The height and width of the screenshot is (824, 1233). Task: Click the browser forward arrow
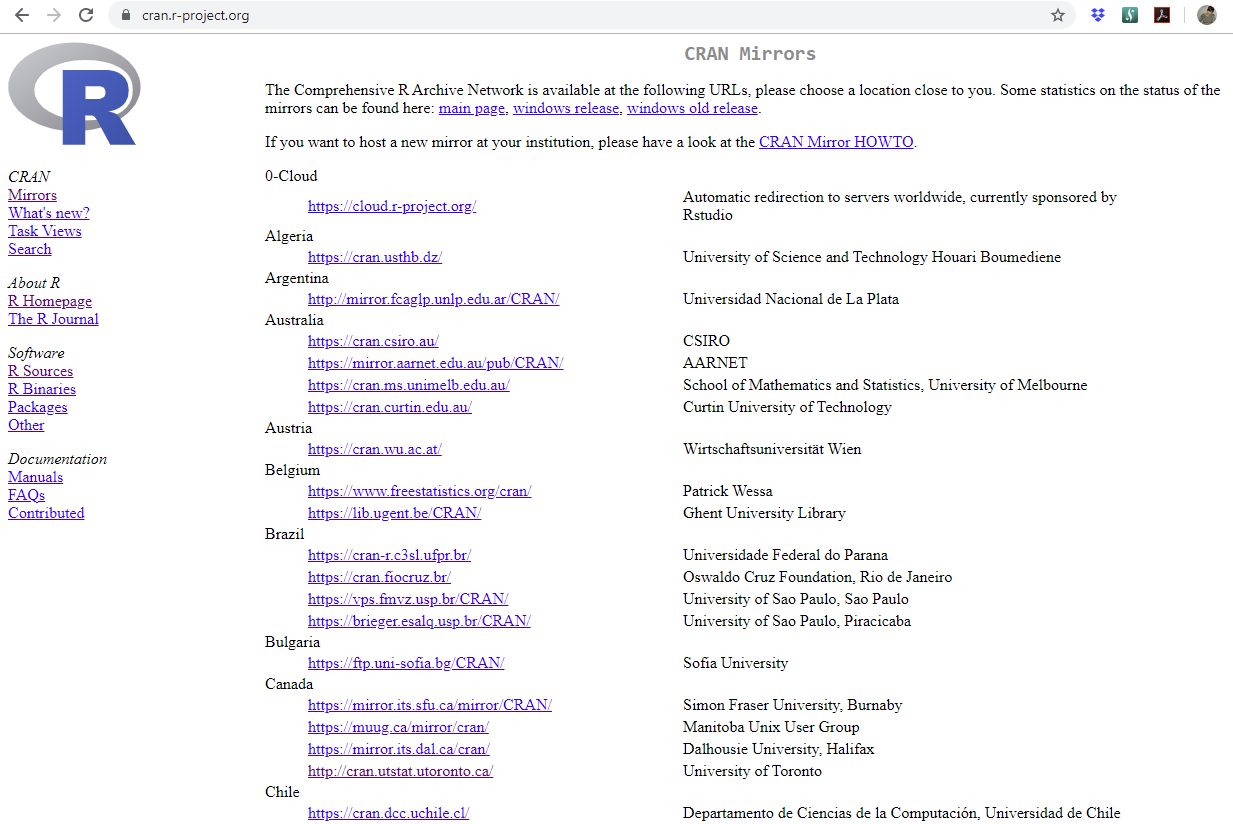coord(54,15)
